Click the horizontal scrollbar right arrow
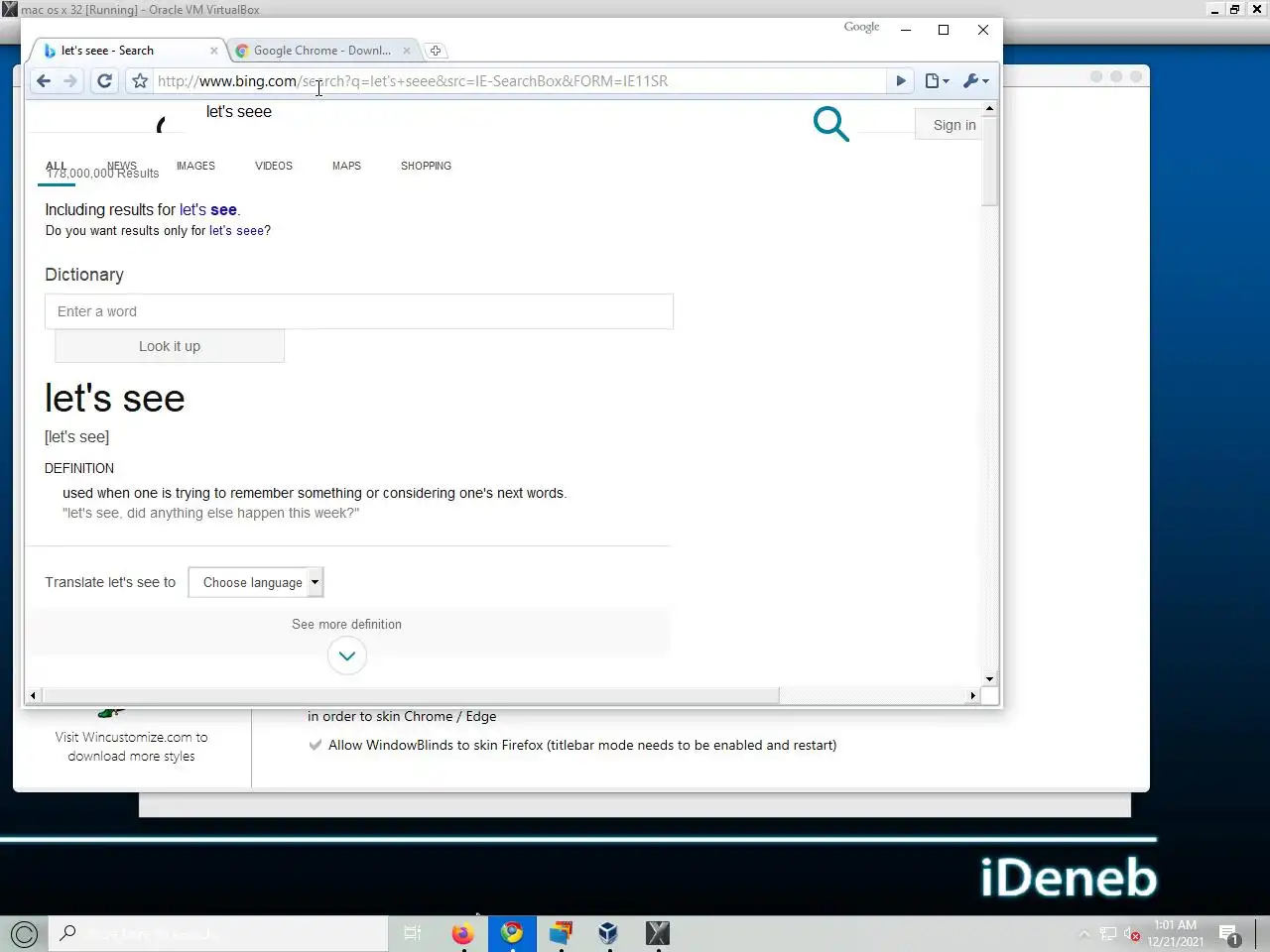 pyautogui.click(x=973, y=696)
